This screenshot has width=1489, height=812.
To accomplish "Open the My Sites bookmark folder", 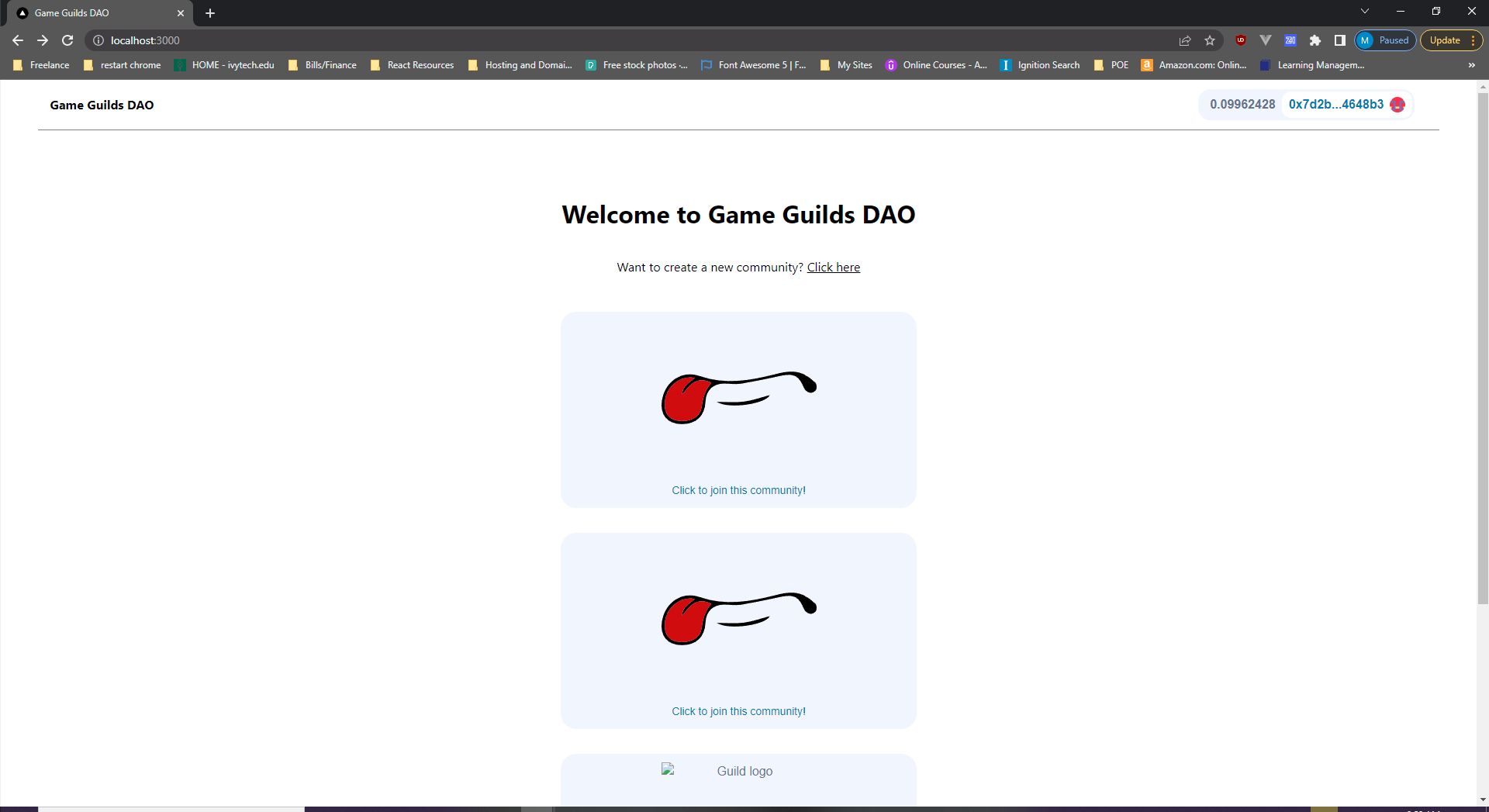I will [x=847, y=65].
